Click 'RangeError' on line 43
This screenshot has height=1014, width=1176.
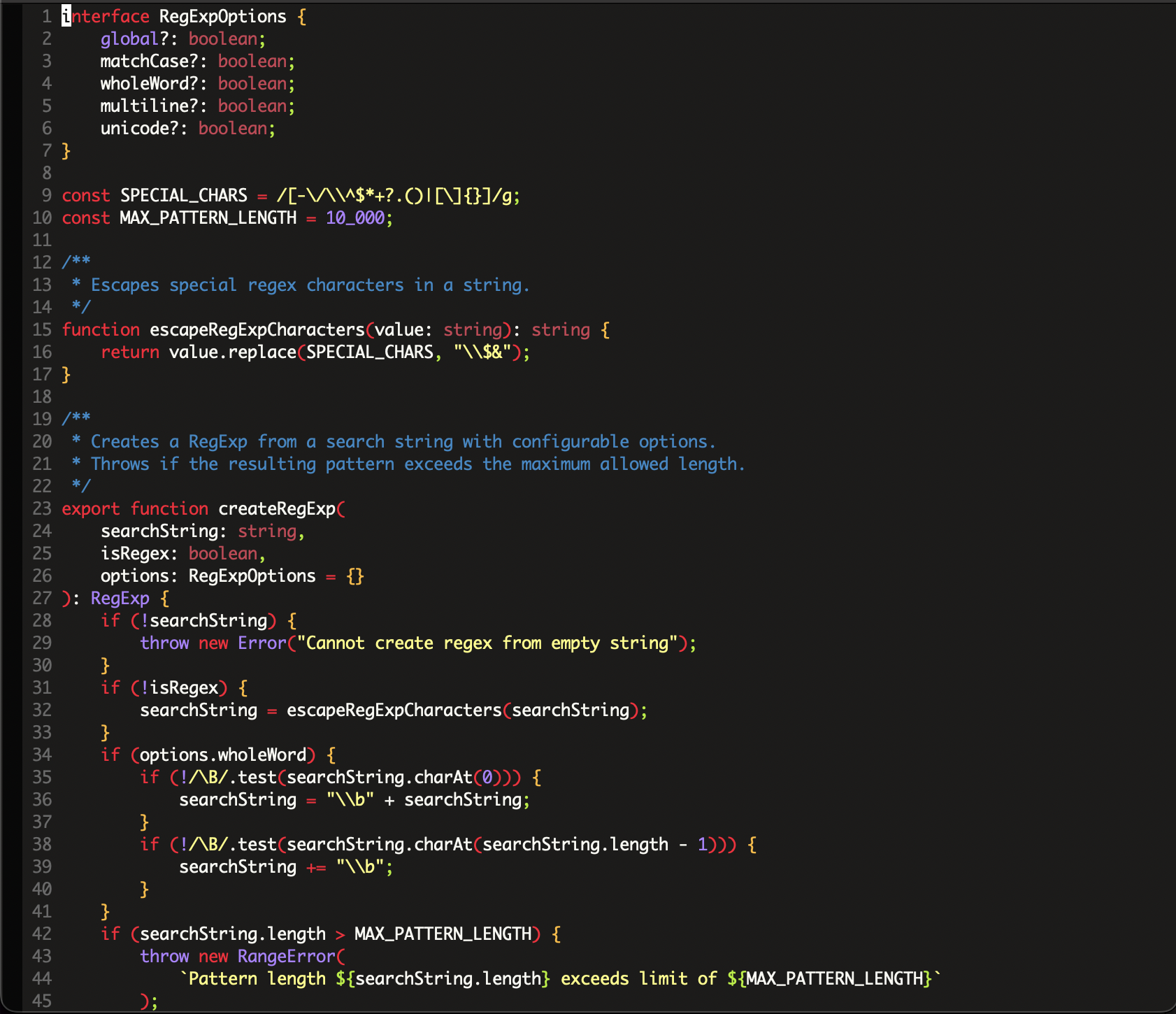click(287, 956)
